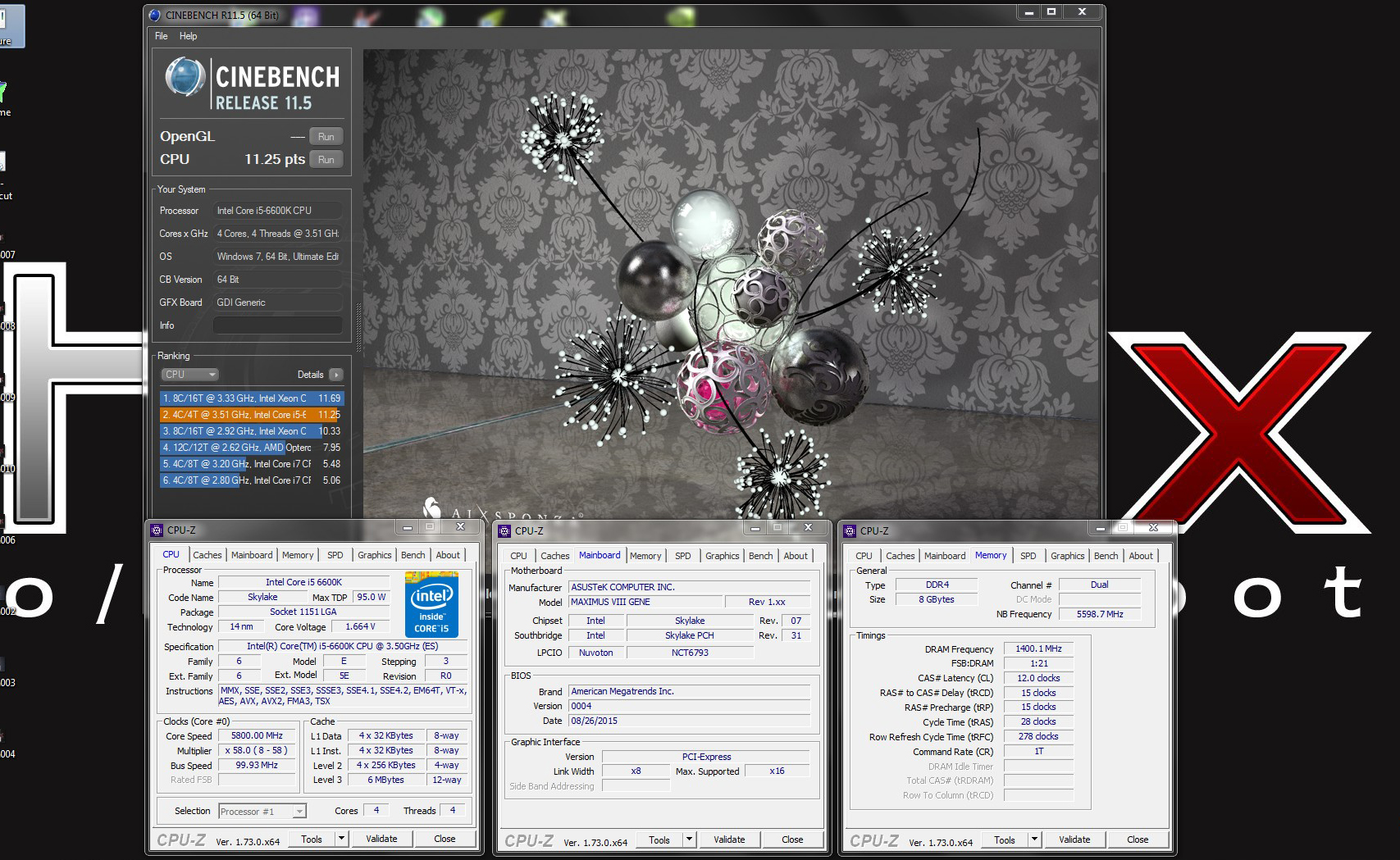
Task: Click the Mainboard CPU-Z window title icon
Action: point(505,531)
